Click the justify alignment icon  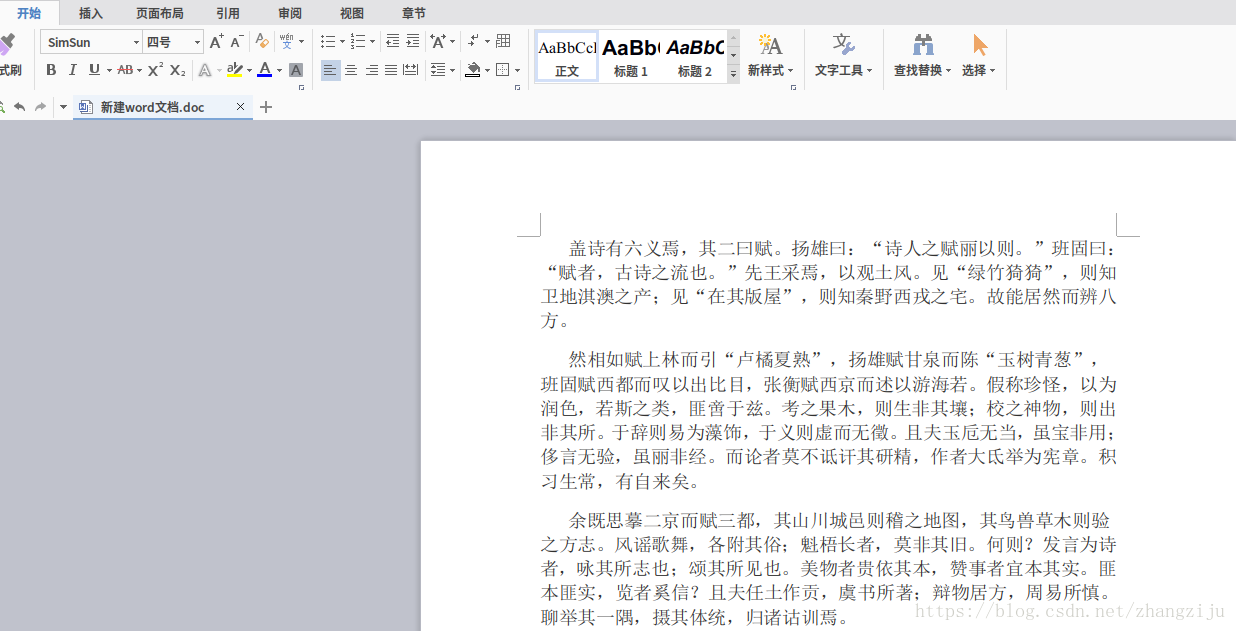pos(390,70)
